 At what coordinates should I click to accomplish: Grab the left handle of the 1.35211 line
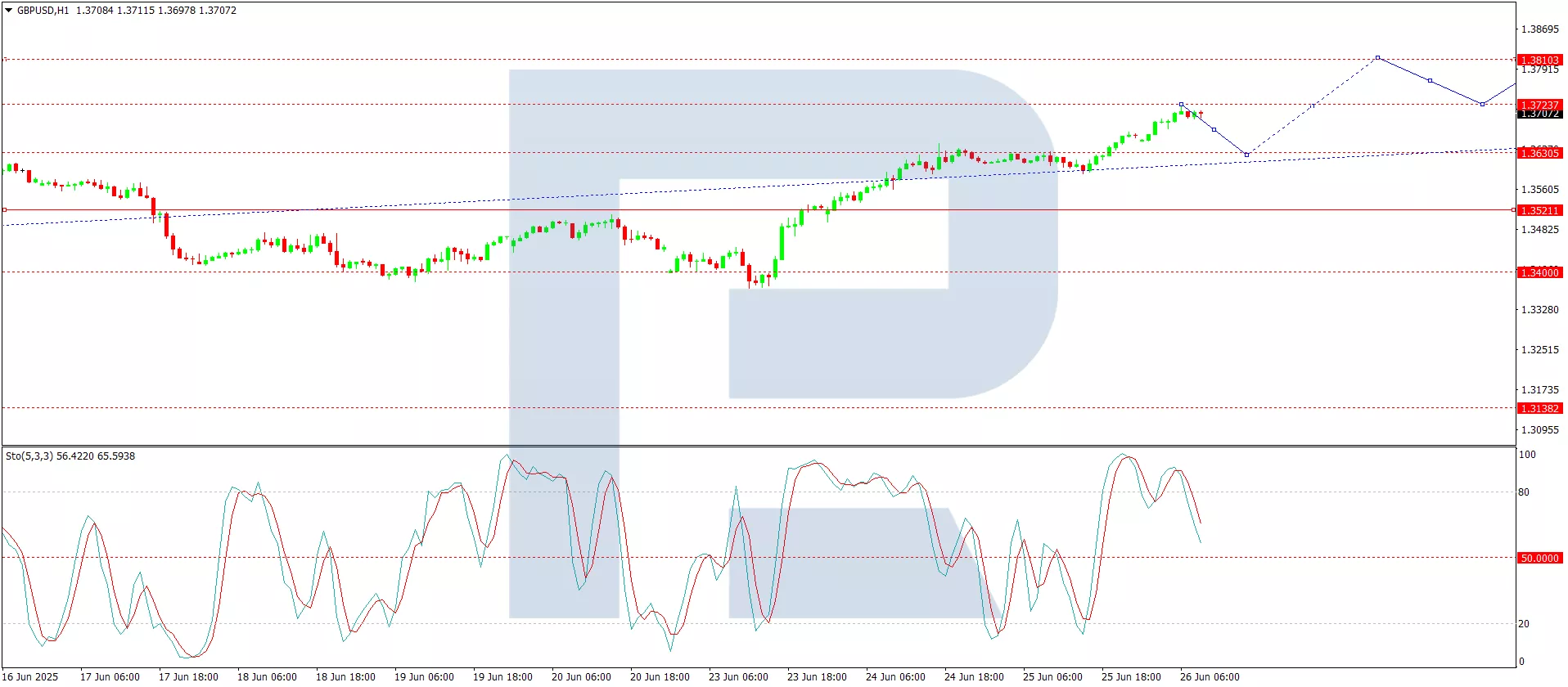tap(4, 210)
